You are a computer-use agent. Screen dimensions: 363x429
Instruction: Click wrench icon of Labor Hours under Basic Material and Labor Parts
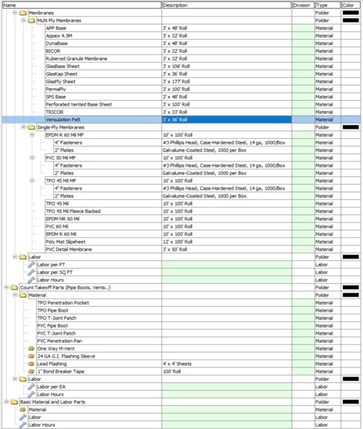click(x=23, y=425)
